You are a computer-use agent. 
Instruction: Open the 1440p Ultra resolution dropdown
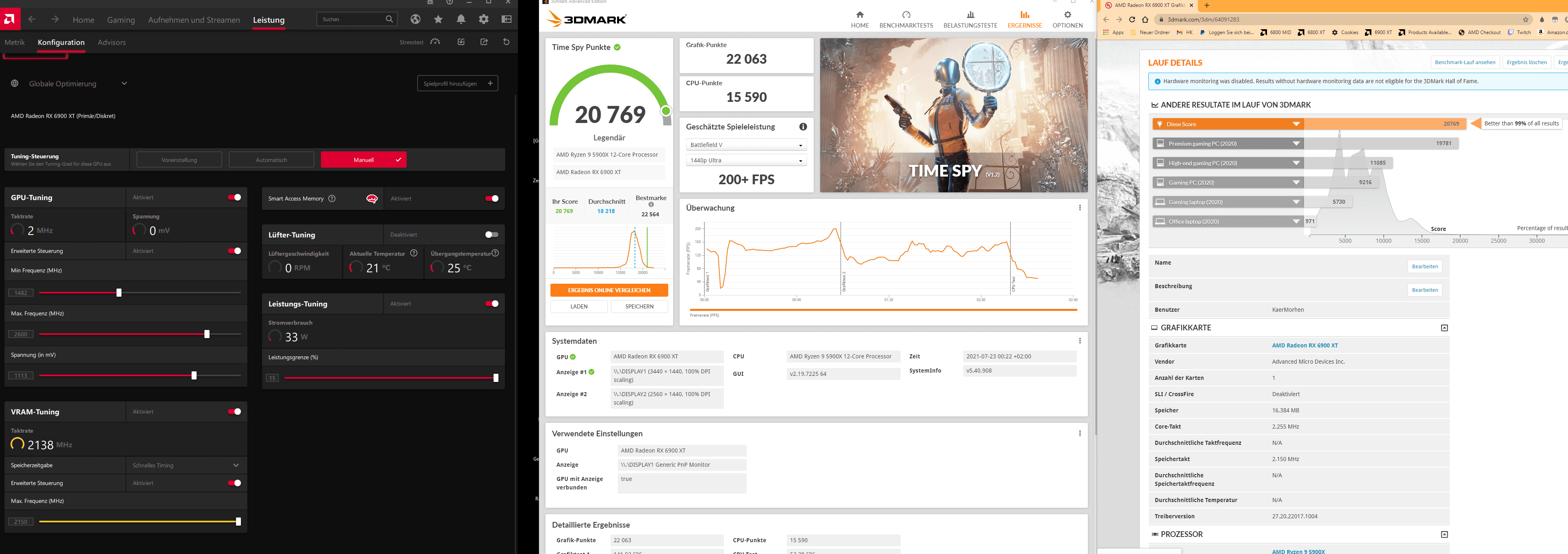pos(746,161)
